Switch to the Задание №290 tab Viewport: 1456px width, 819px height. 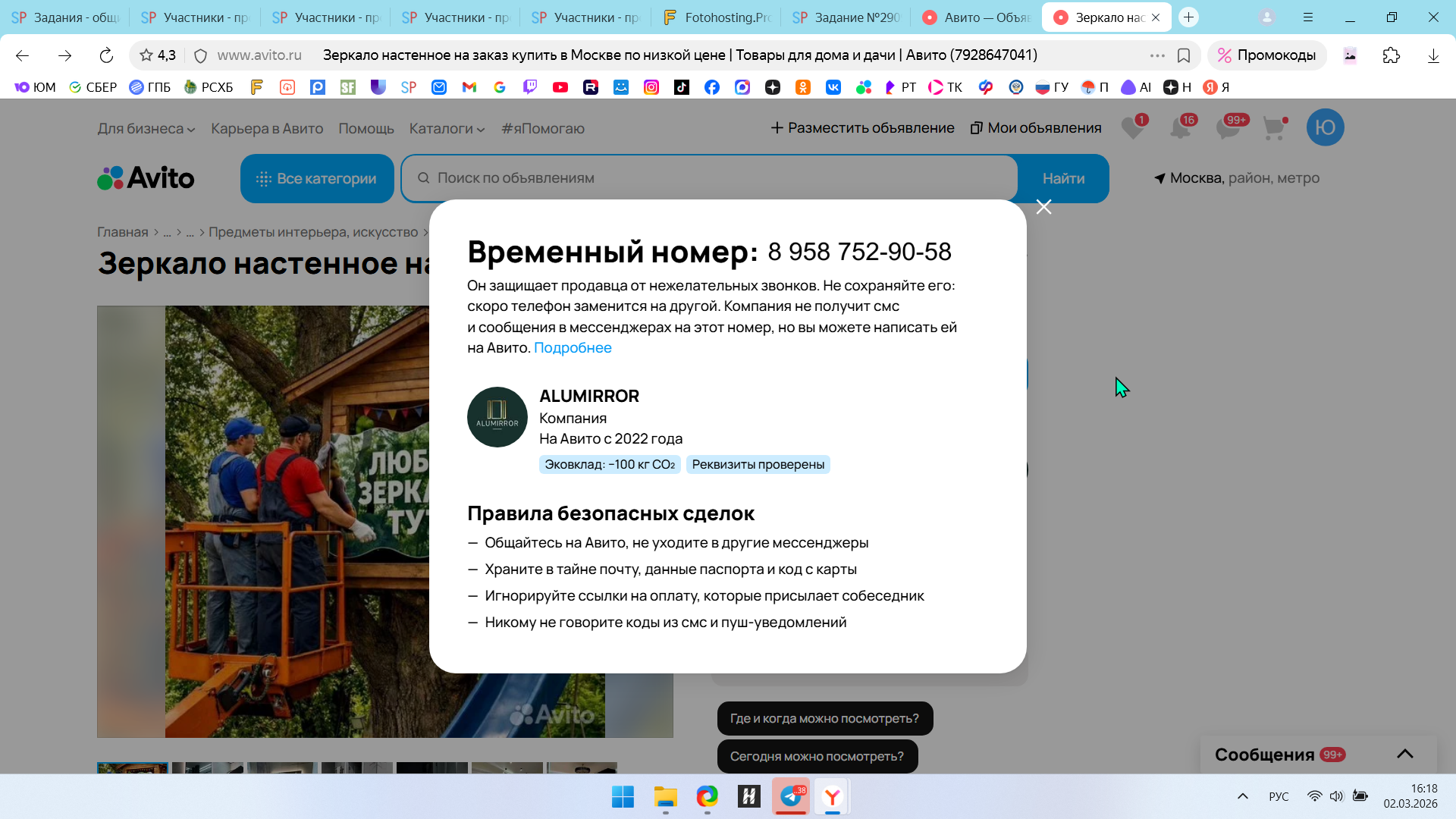846,17
